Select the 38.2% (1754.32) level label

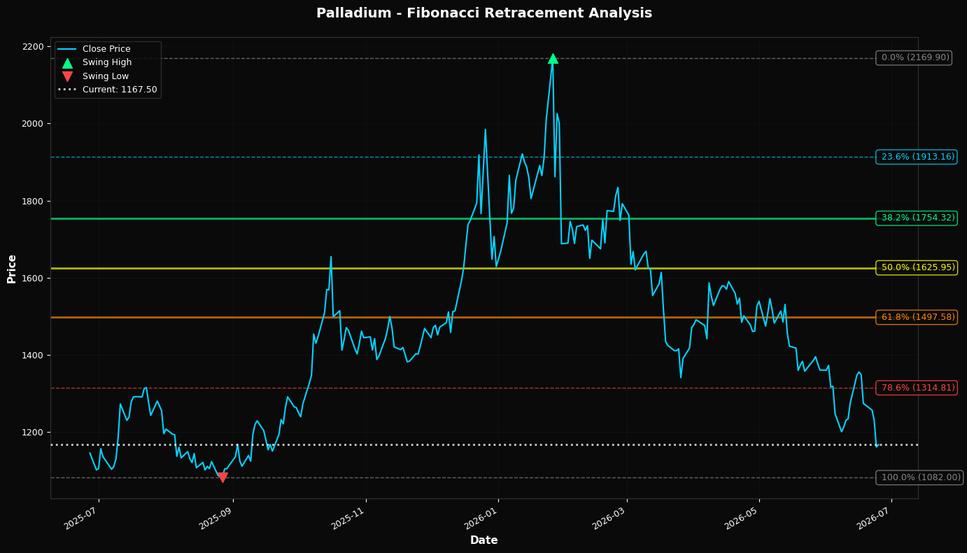[917, 218]
